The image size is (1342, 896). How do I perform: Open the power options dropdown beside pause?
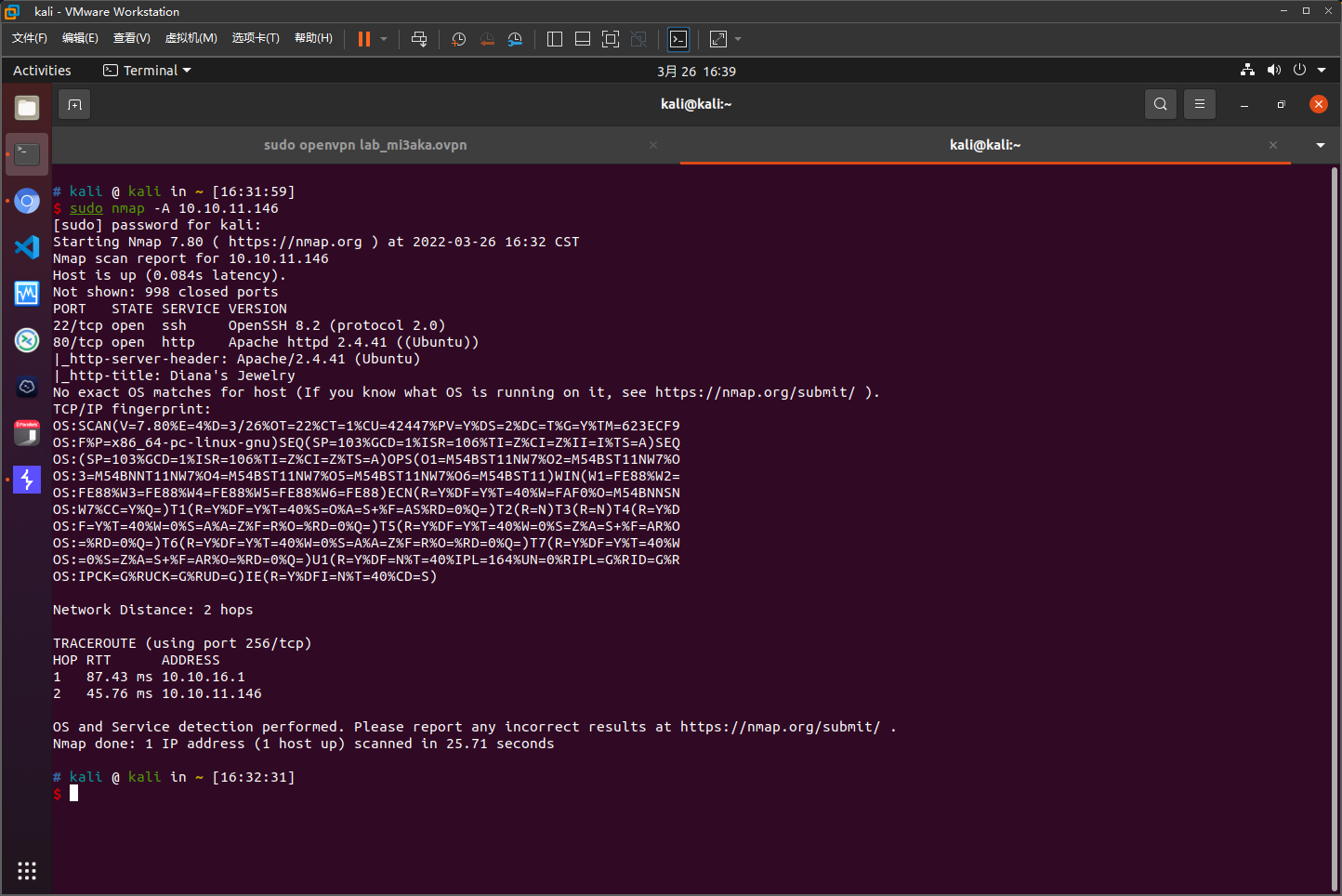(x=384, y=39)
